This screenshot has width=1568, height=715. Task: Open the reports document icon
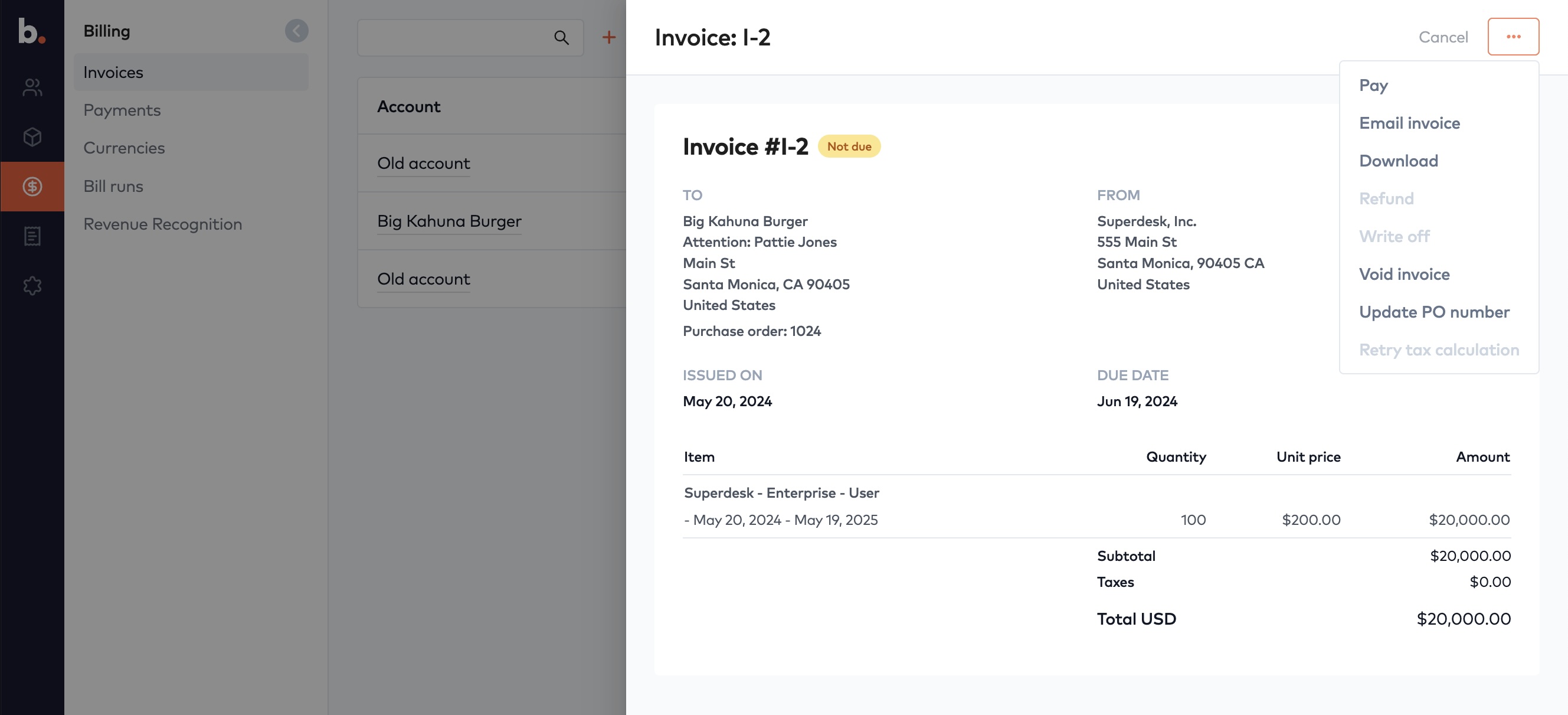(x=32, y=236)
